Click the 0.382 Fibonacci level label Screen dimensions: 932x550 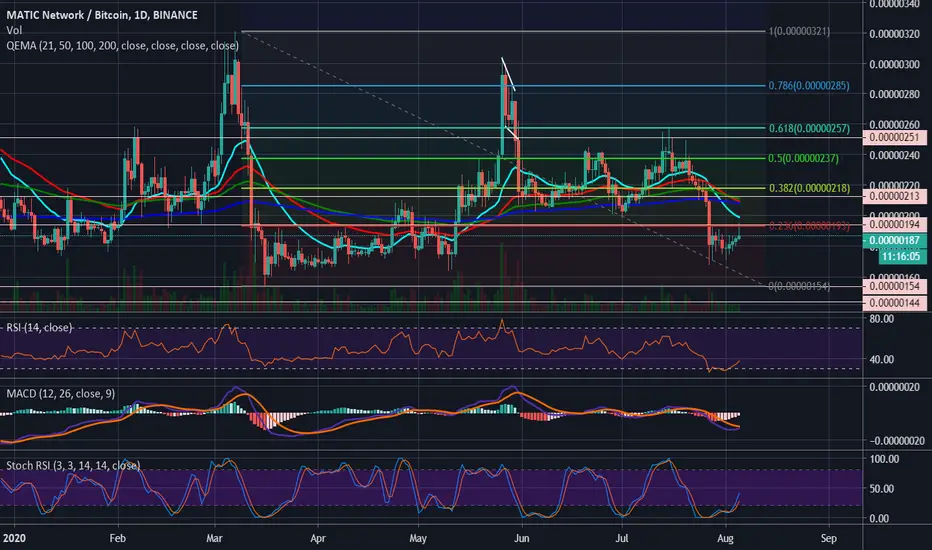point(809,188)
